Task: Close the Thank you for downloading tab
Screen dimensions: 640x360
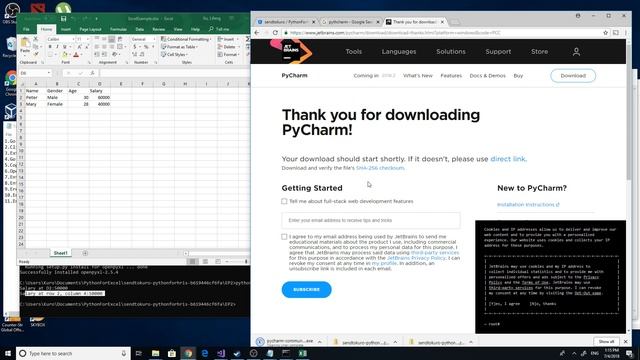Action: pyautogui.click(x=442, y=22)
